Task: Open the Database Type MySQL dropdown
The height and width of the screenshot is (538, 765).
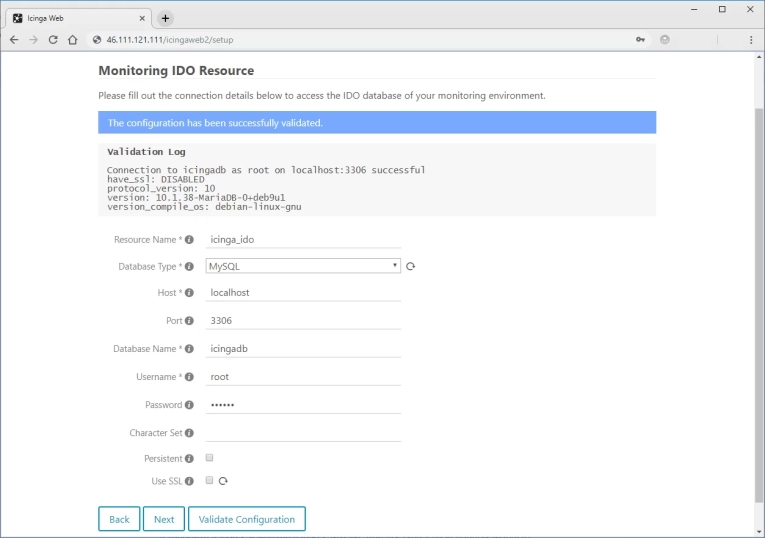Action: pyautogui.click(x=302, y=267)
